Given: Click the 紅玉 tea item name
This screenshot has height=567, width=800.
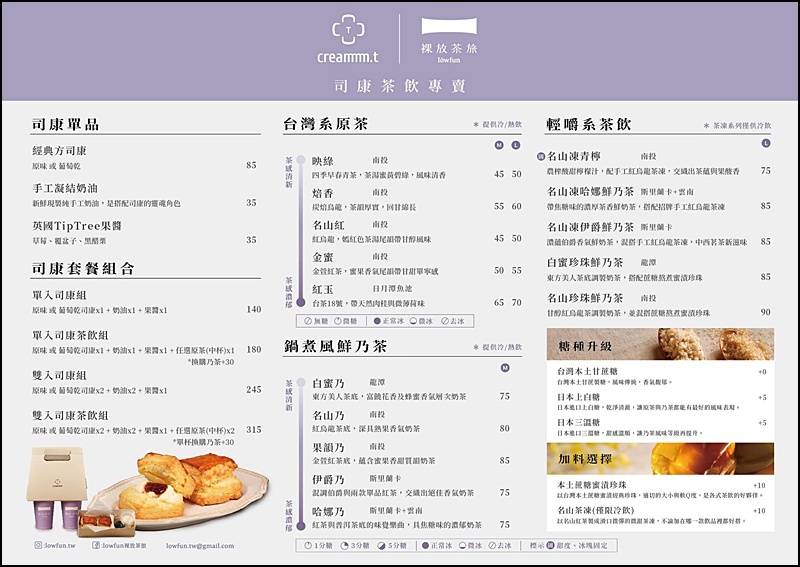Looking at the screenshot, I should click(x=322, y=289).
